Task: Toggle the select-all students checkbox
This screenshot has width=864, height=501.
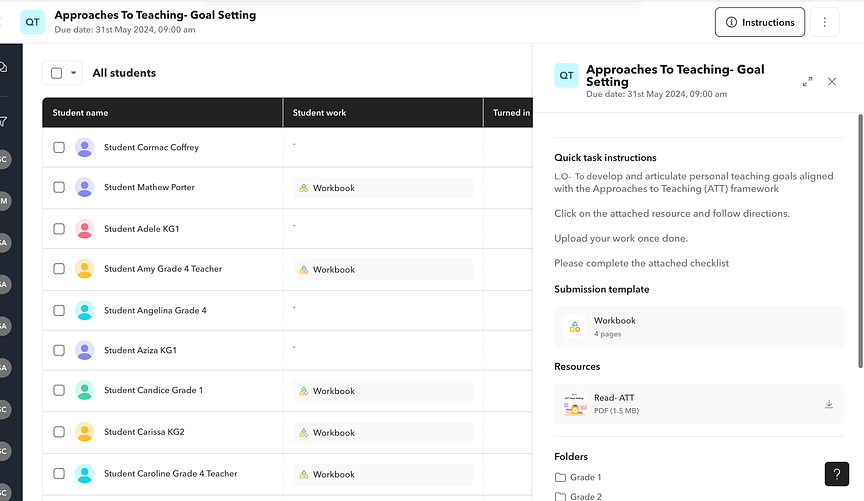Action: point(57,73)
